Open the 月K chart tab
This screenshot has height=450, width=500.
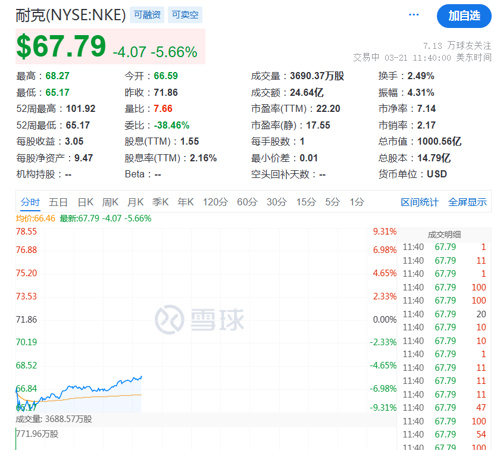click(x=135, y=202)
